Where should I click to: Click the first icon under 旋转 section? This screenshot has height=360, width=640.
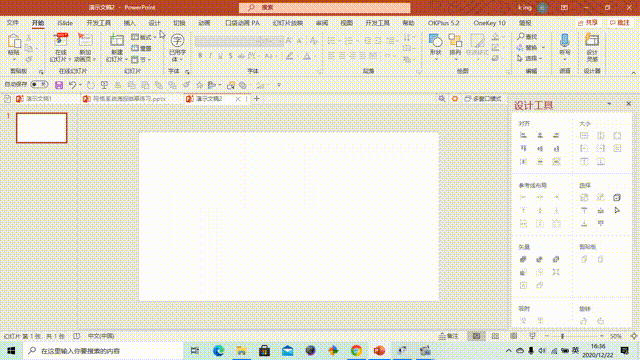coord(584,321)
